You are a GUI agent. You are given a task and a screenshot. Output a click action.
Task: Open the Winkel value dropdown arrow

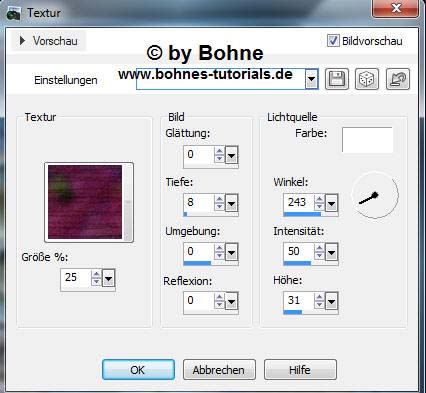(x=332, y=203)
